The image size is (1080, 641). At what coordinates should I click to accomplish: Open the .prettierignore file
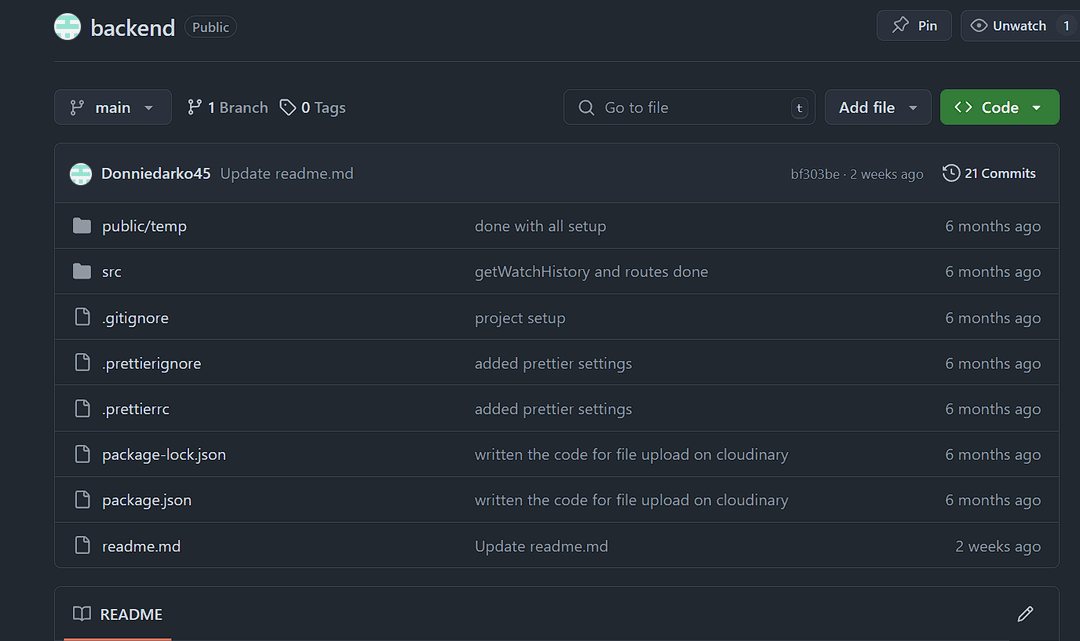(x=152, y=363)
